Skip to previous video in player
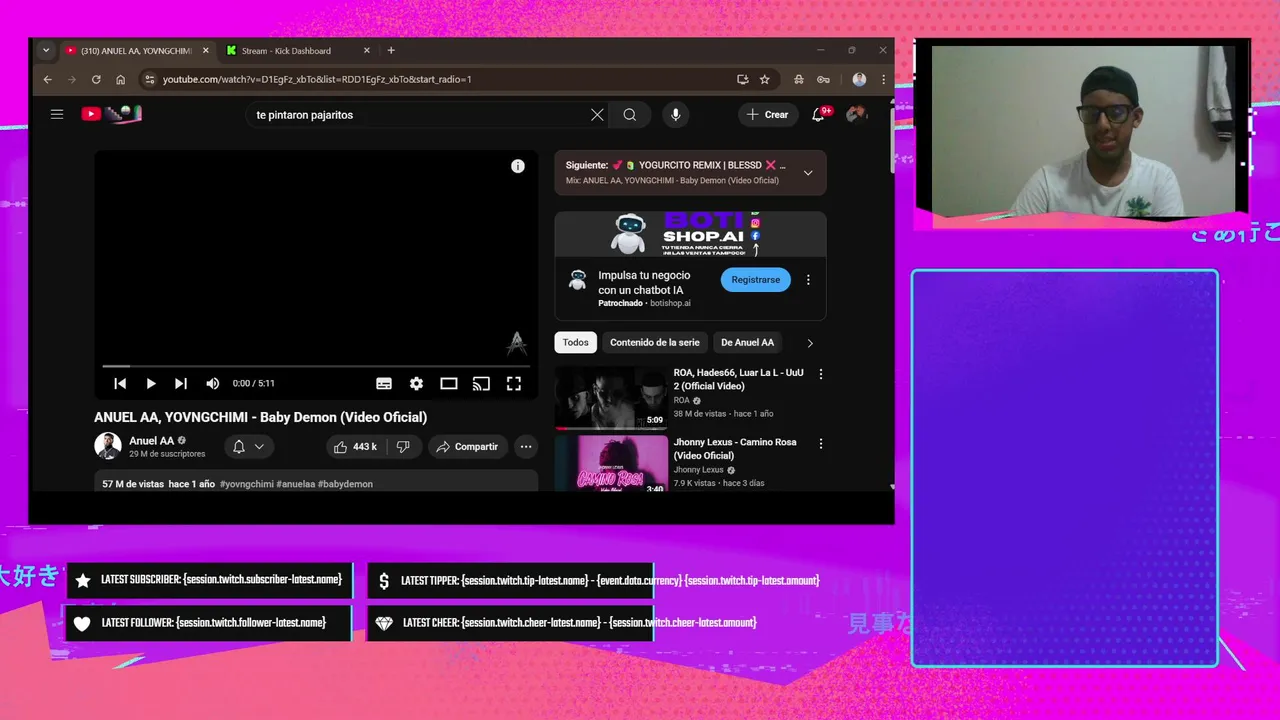 coord(120,383)
